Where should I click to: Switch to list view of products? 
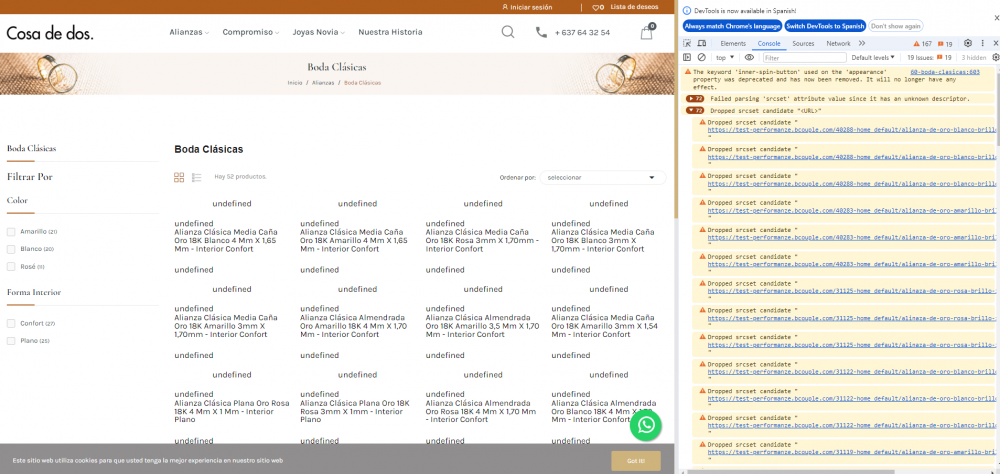click(x=196, y=177)
